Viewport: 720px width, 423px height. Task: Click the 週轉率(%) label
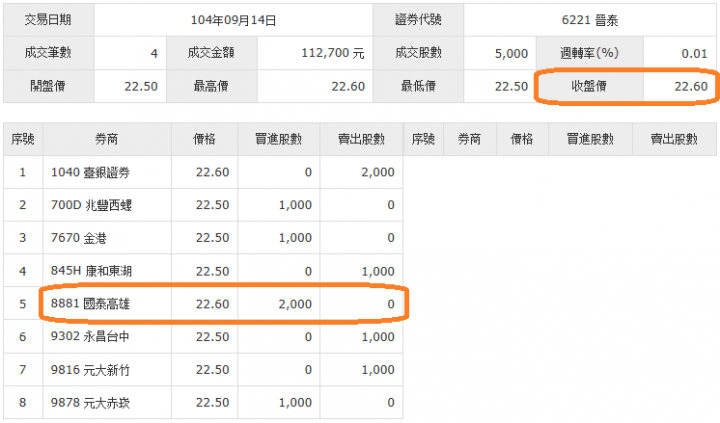coord(590,53)
